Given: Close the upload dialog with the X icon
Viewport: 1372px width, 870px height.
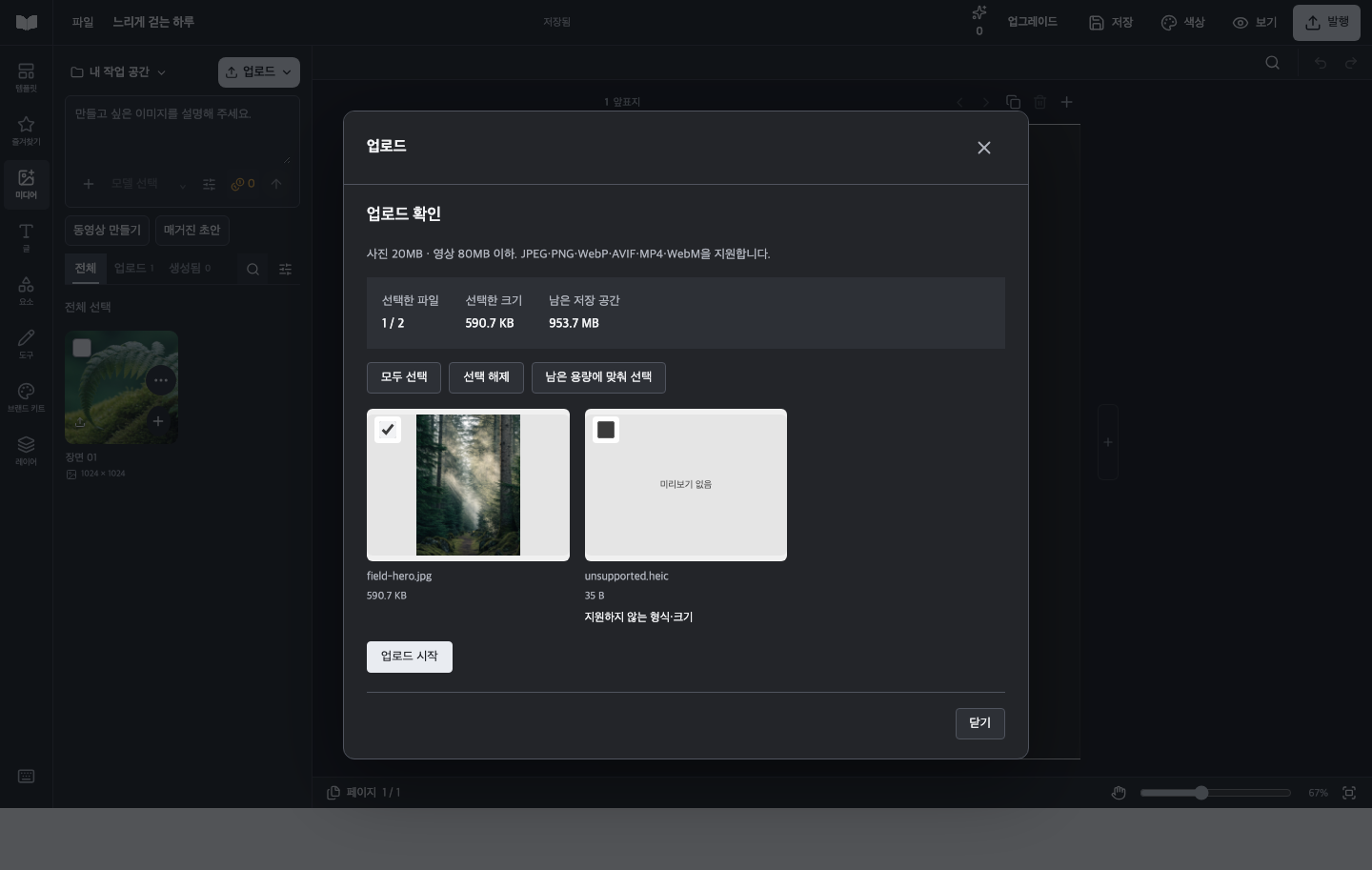Looking at the screenshot, I should pyautogui.click(x=984, y=148).
